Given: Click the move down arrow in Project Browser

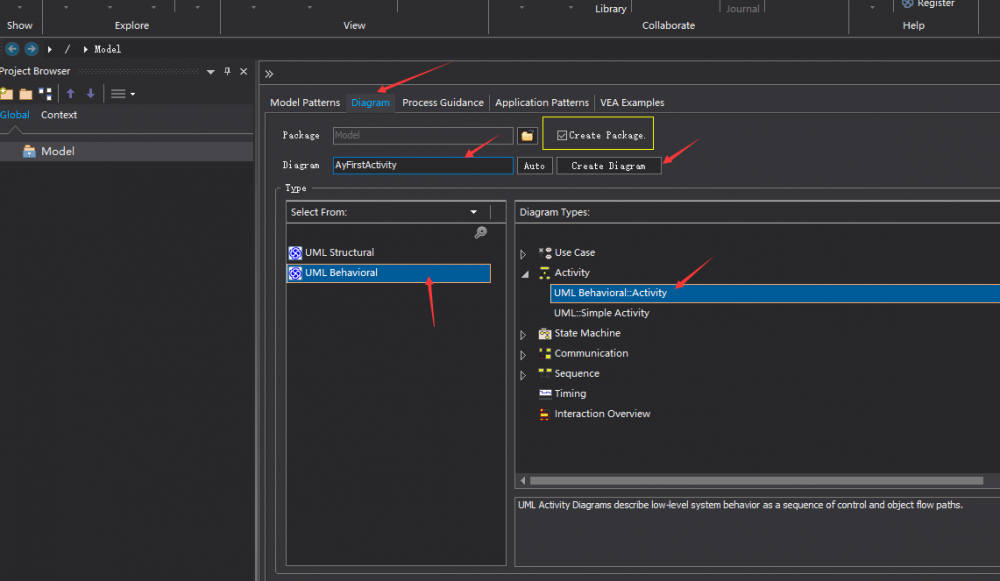Looking at the screenshot, I should pos(88,93).
